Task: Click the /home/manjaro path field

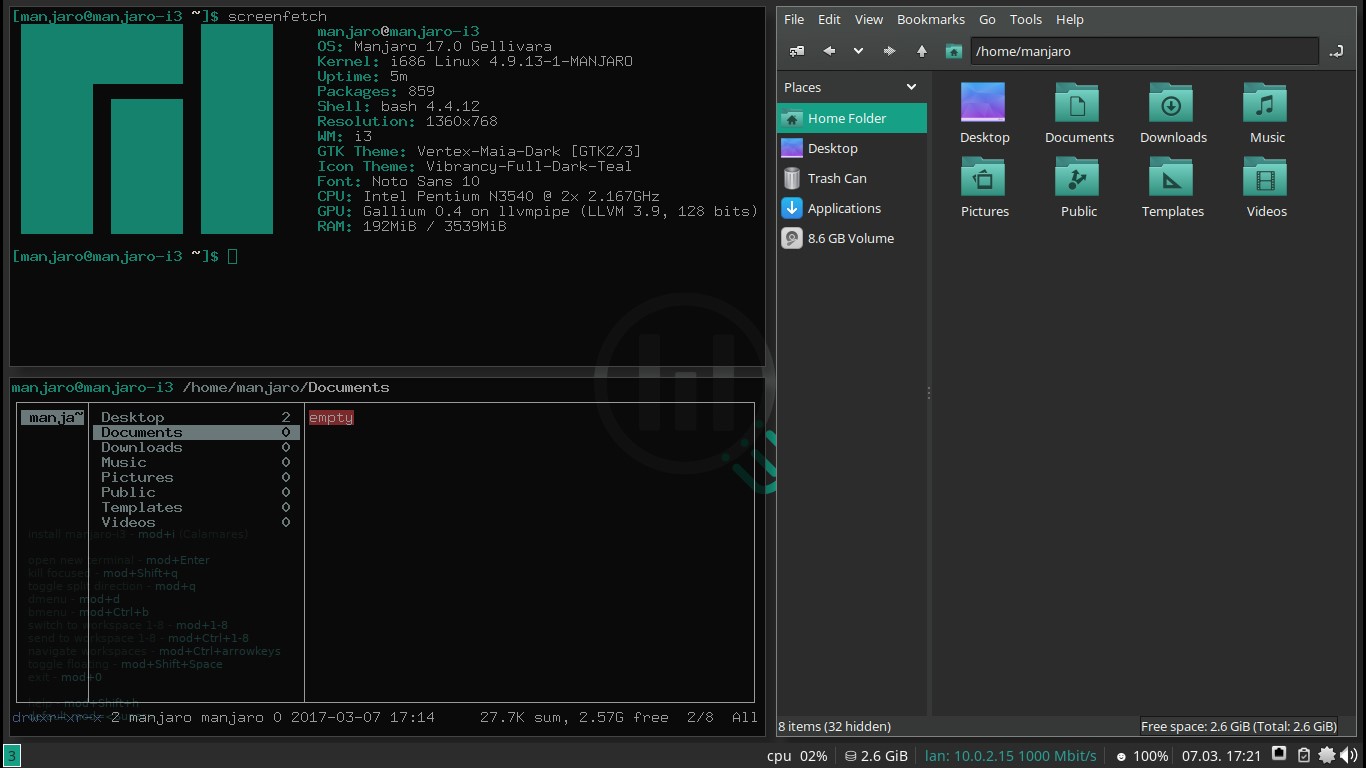Action: click(1144, 51)
